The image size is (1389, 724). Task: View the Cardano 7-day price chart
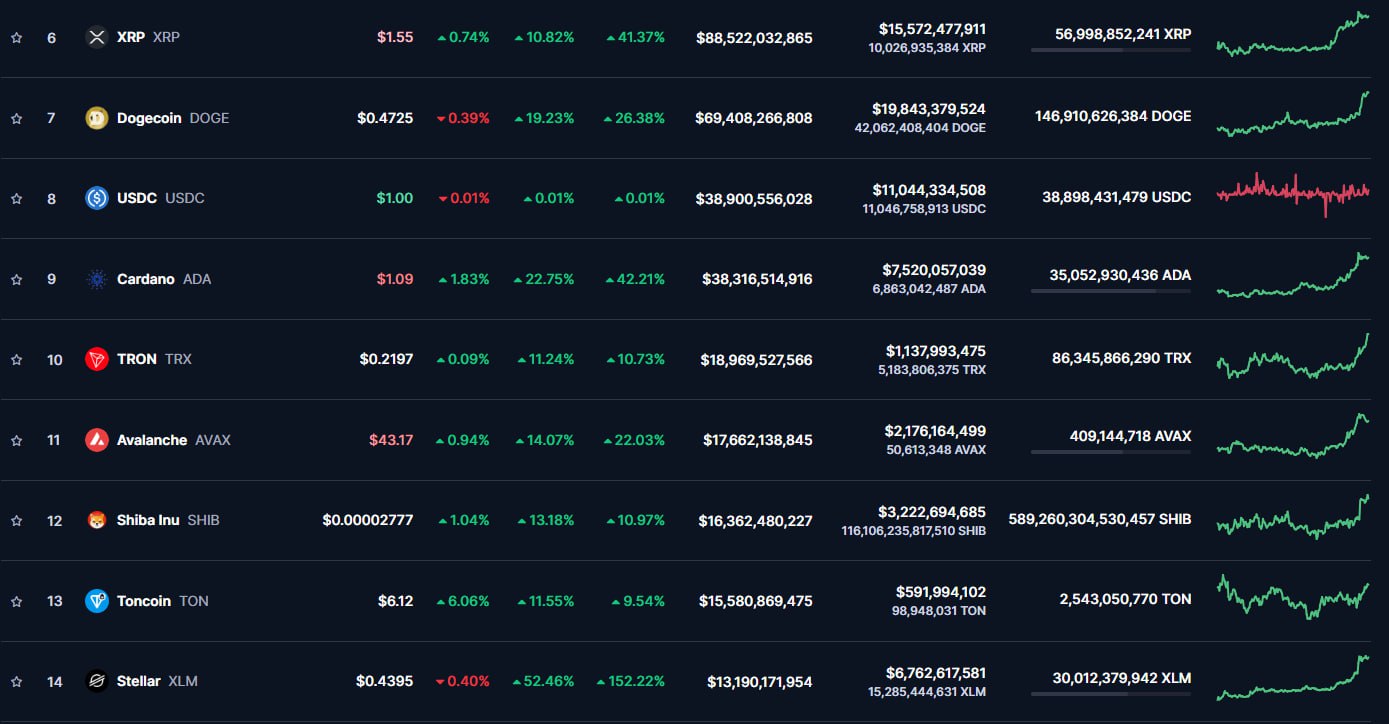[1293, 275]
